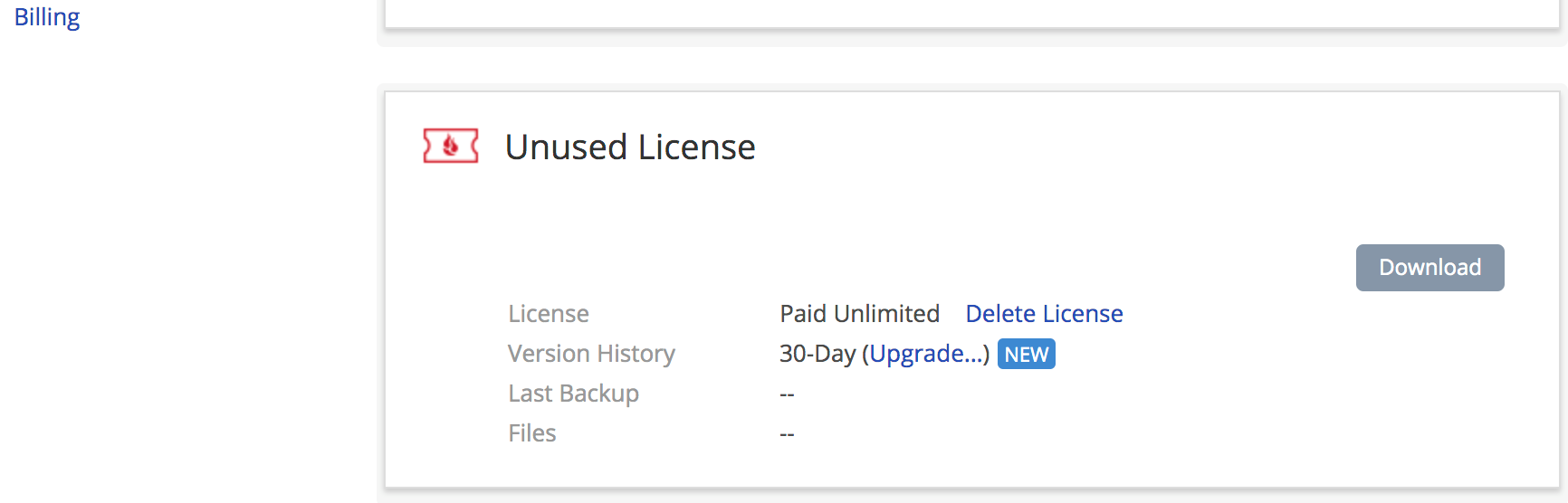Viewport: 1568px width, 503px height.
Task: Click the red license ticket icon
Action: [450, 146]
